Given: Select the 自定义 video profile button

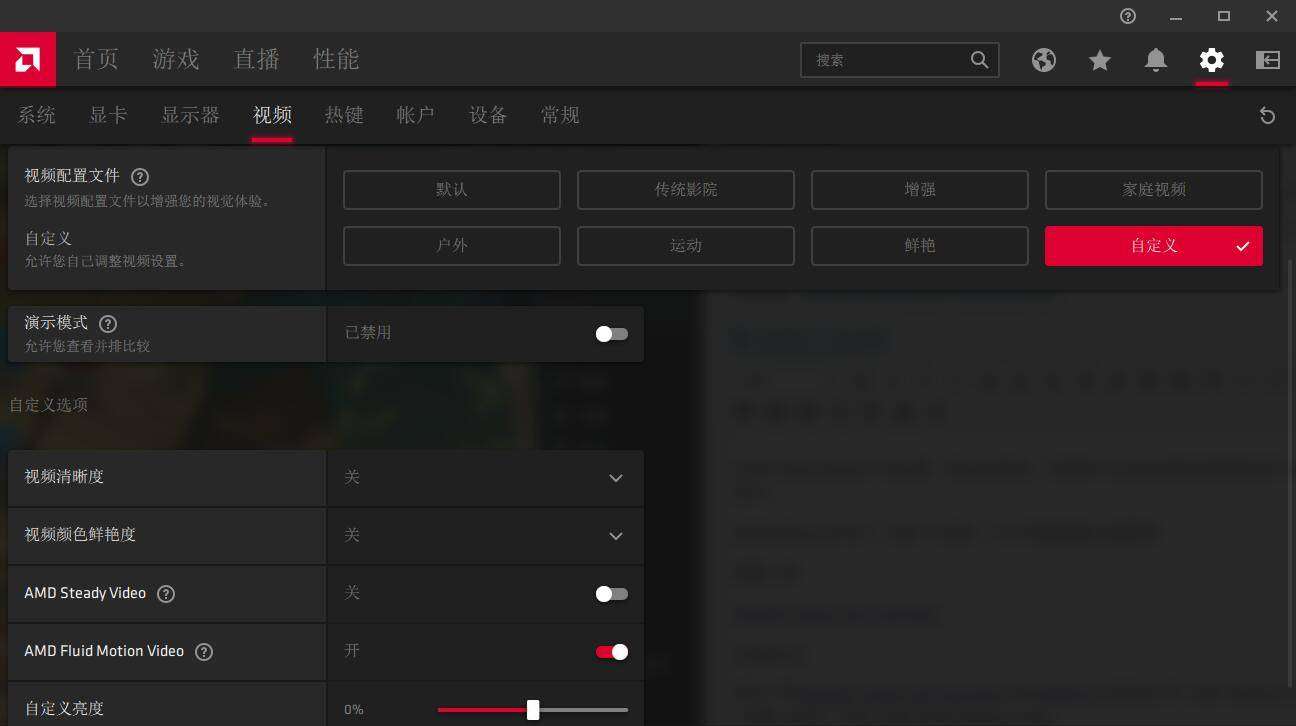Looking at the screenshot, I should pos(1154,246).
